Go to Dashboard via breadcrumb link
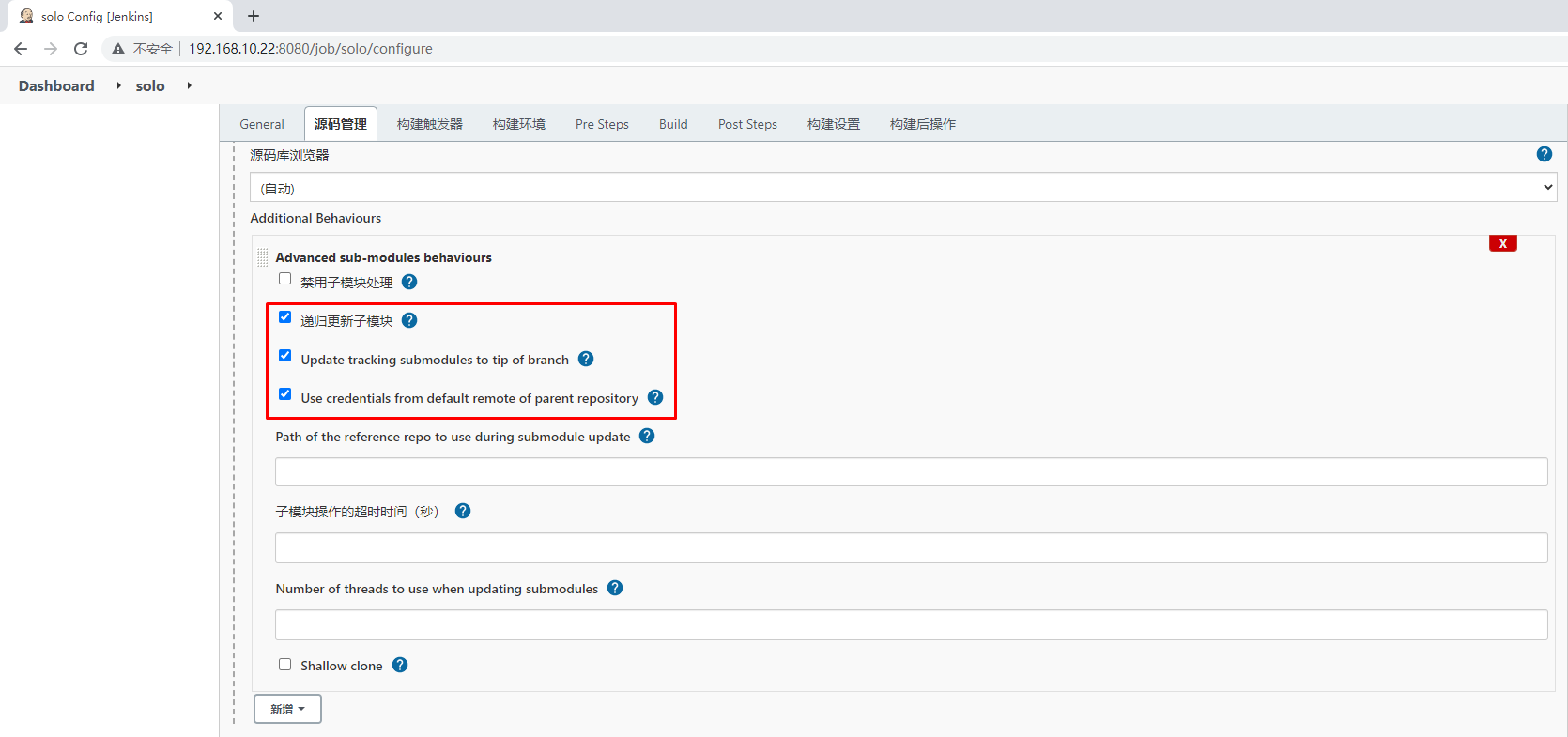 [56, 85]
